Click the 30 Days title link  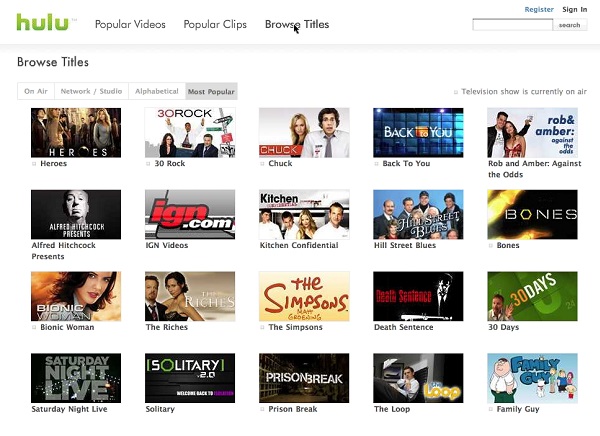(504, 327)
